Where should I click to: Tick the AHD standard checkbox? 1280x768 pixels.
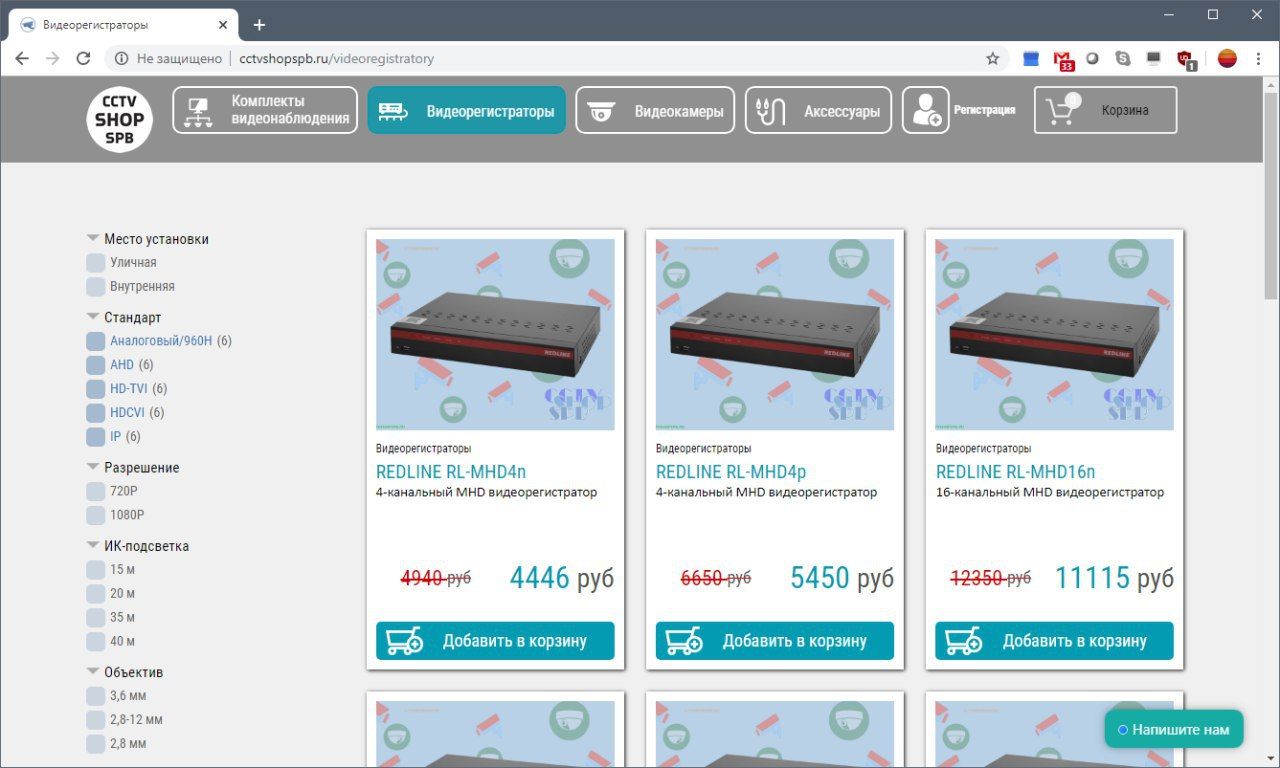coord(95,365)
